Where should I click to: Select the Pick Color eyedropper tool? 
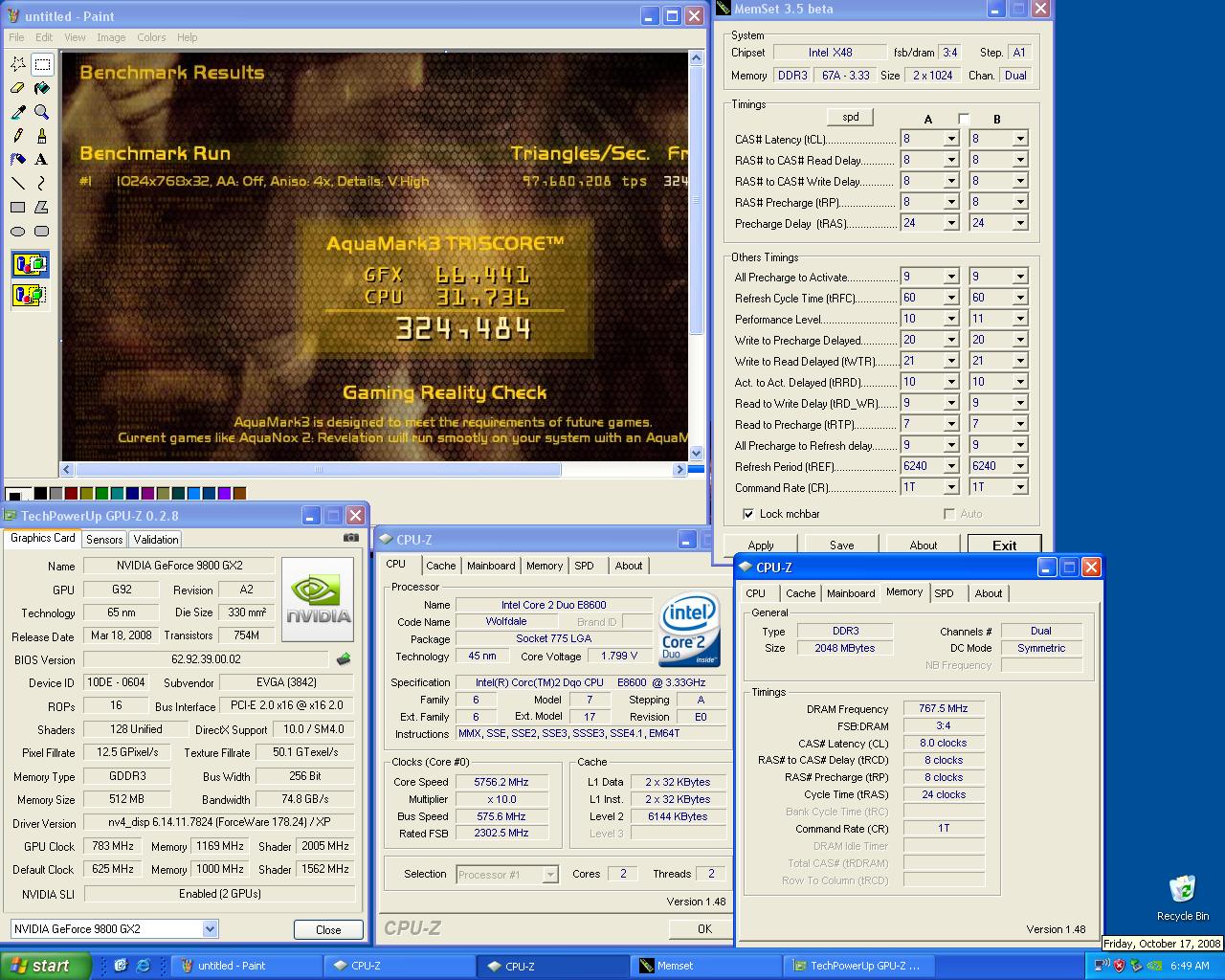18,112
